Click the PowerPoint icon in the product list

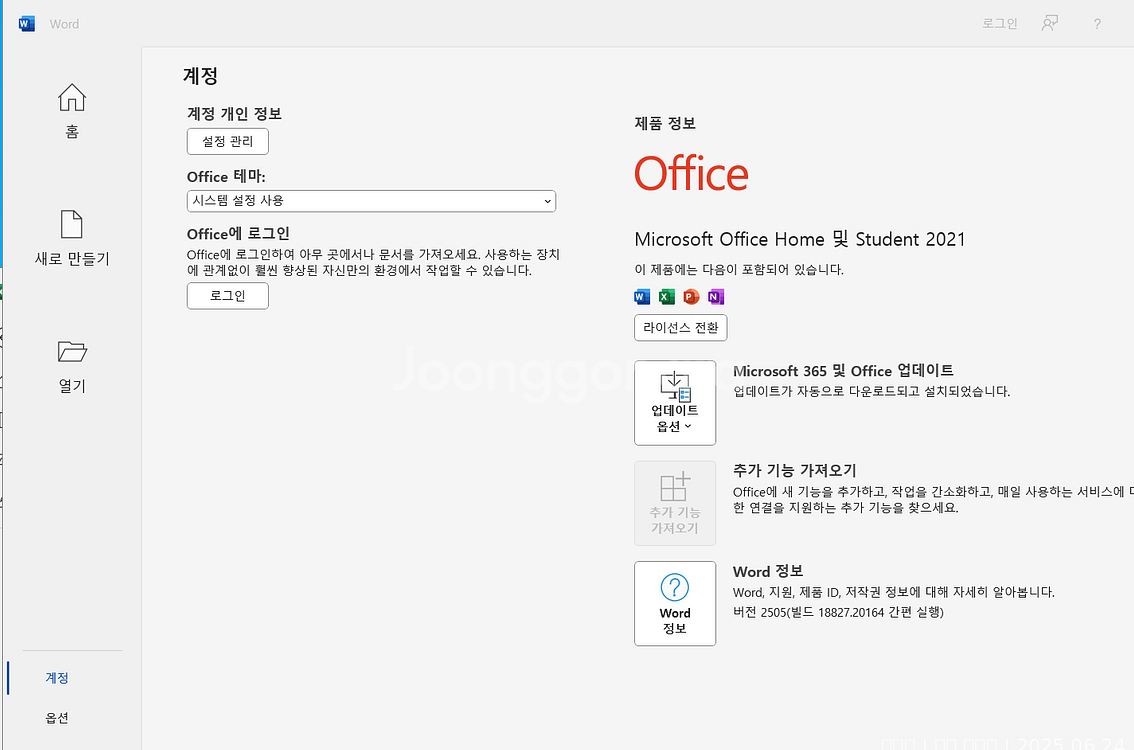pos(690,296)
